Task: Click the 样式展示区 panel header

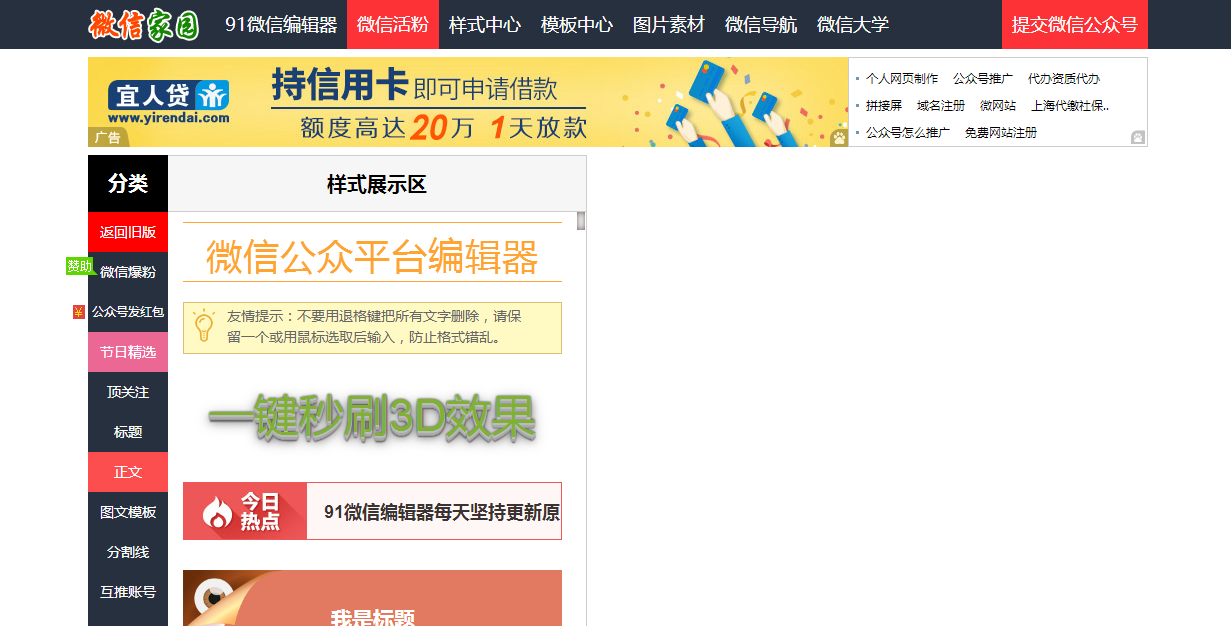Action: (x=377, y=184)
